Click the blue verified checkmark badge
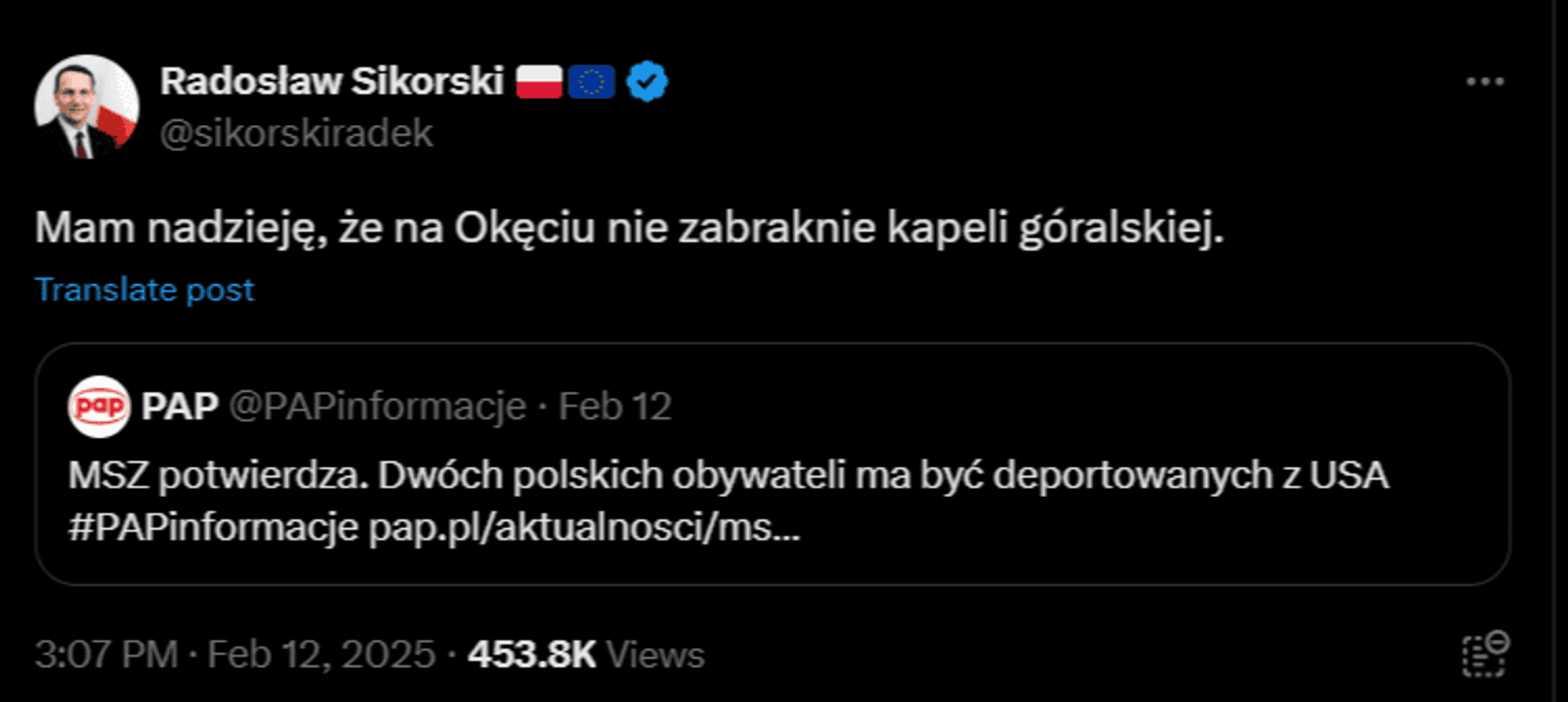Viewport: 1568px width, 702px height. [647, 82]
